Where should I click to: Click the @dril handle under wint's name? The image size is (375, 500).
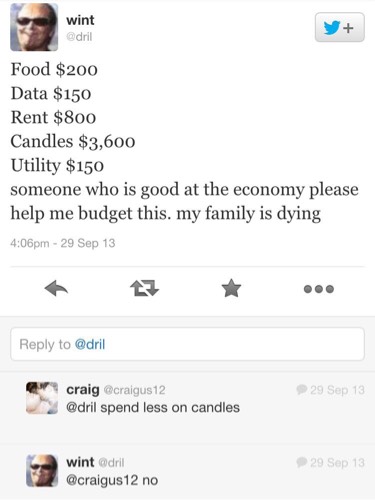pyautogui.click(x=79, y=37)
